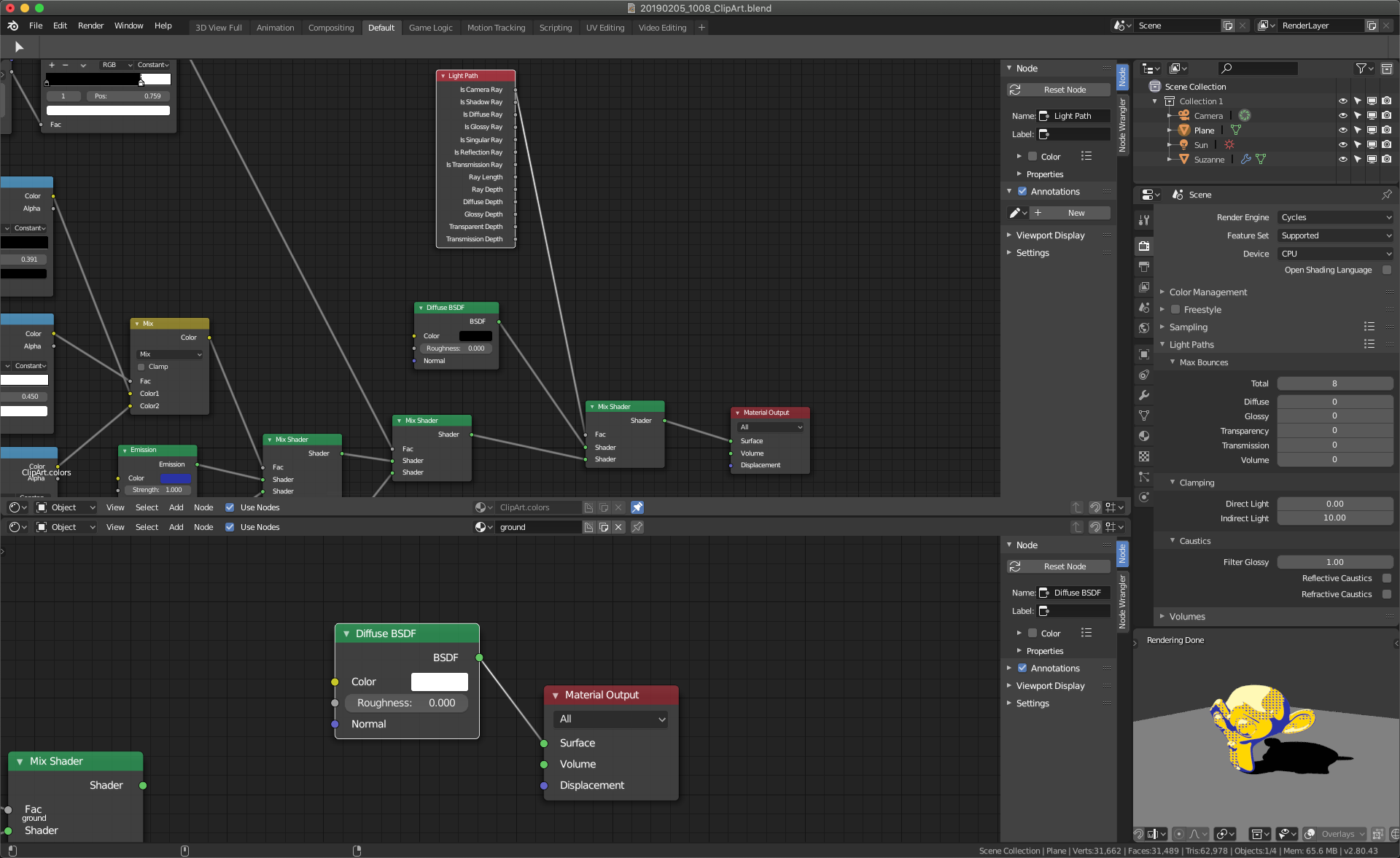Image resolution: width=1400 pixels, height=858 pixels.
Task: Open the Output properties tab (printer icon)
Action: tap(1144, 267)
